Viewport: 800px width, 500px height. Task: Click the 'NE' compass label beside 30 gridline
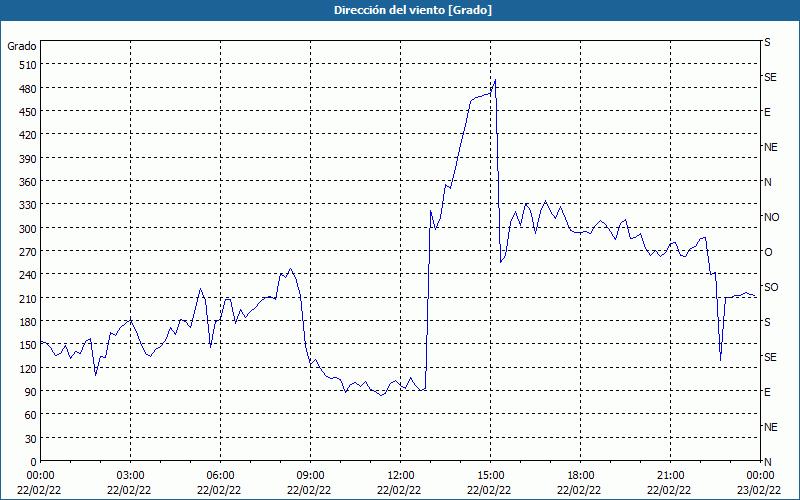tap(770, 427)
